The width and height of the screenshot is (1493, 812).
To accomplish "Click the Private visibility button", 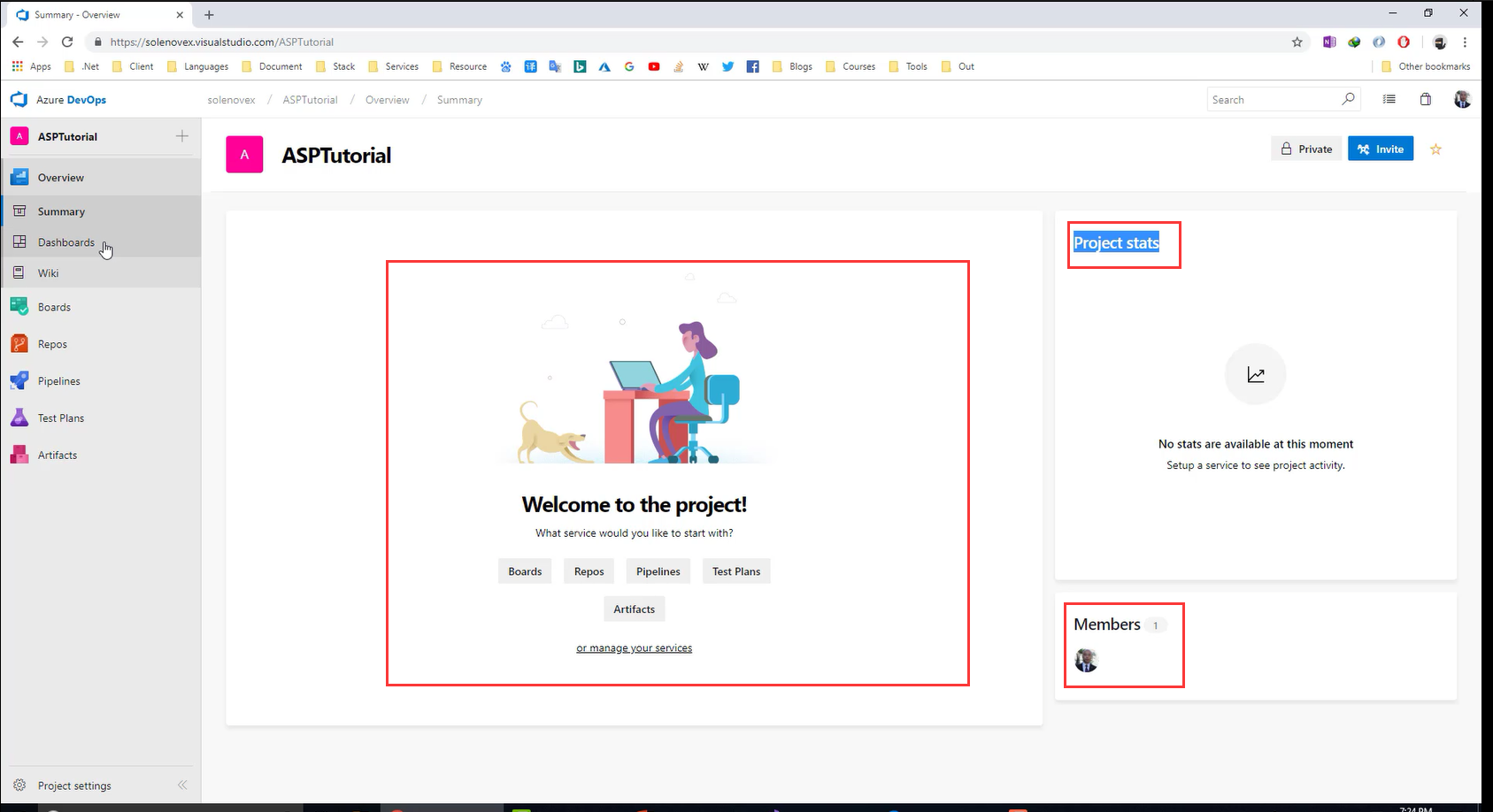I will pyautogui.click(x=1306, y=149).
